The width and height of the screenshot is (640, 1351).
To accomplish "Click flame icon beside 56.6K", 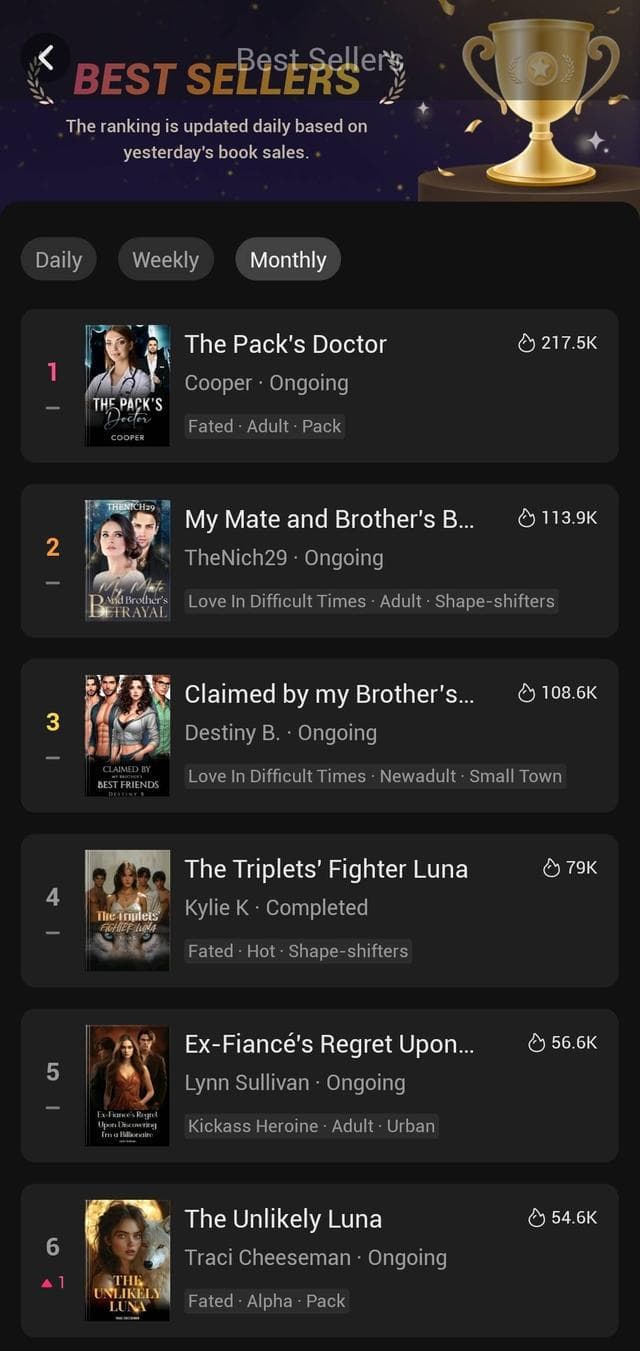I will coord(537,1043).
